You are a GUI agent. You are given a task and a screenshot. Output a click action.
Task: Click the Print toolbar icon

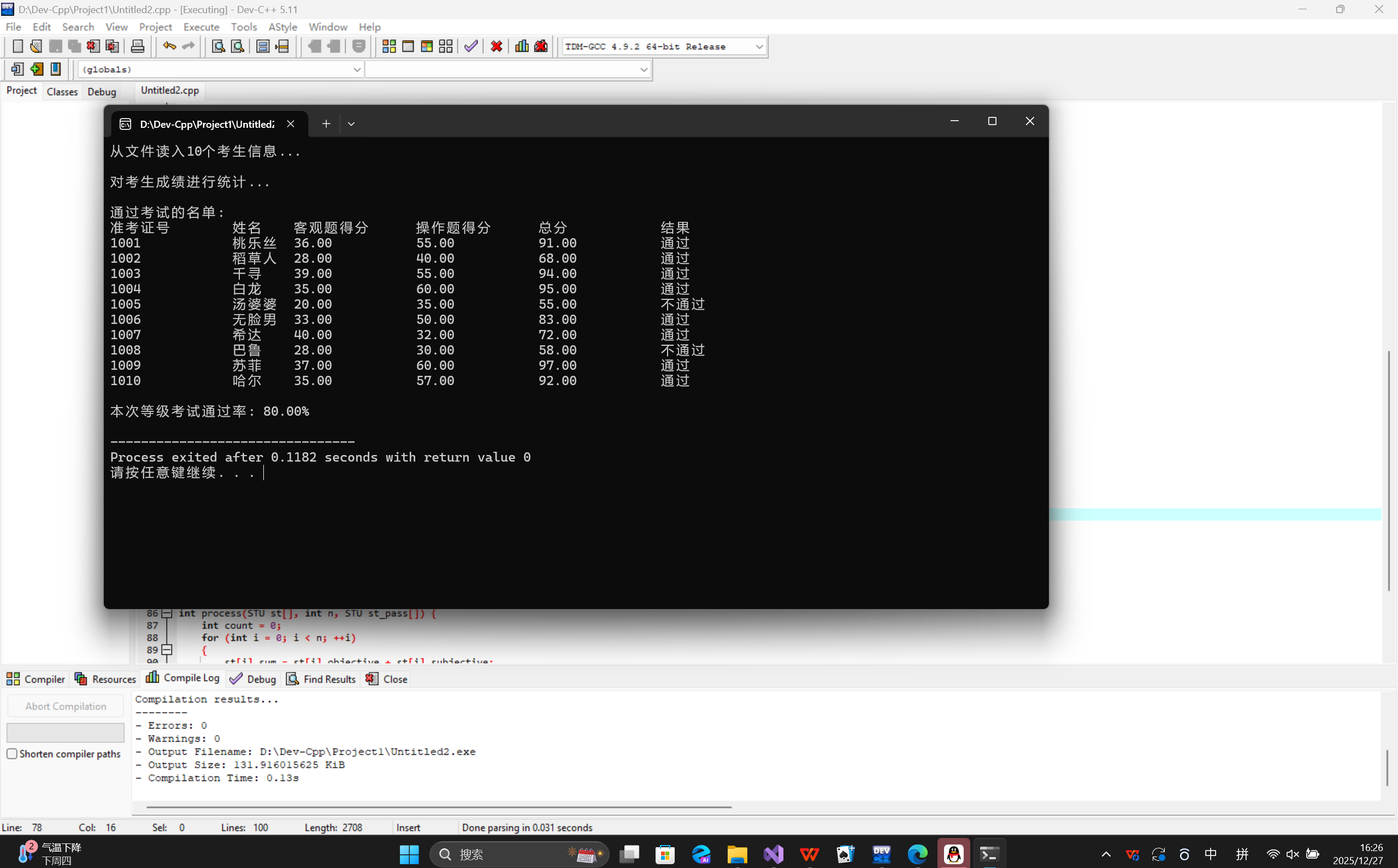138,46
